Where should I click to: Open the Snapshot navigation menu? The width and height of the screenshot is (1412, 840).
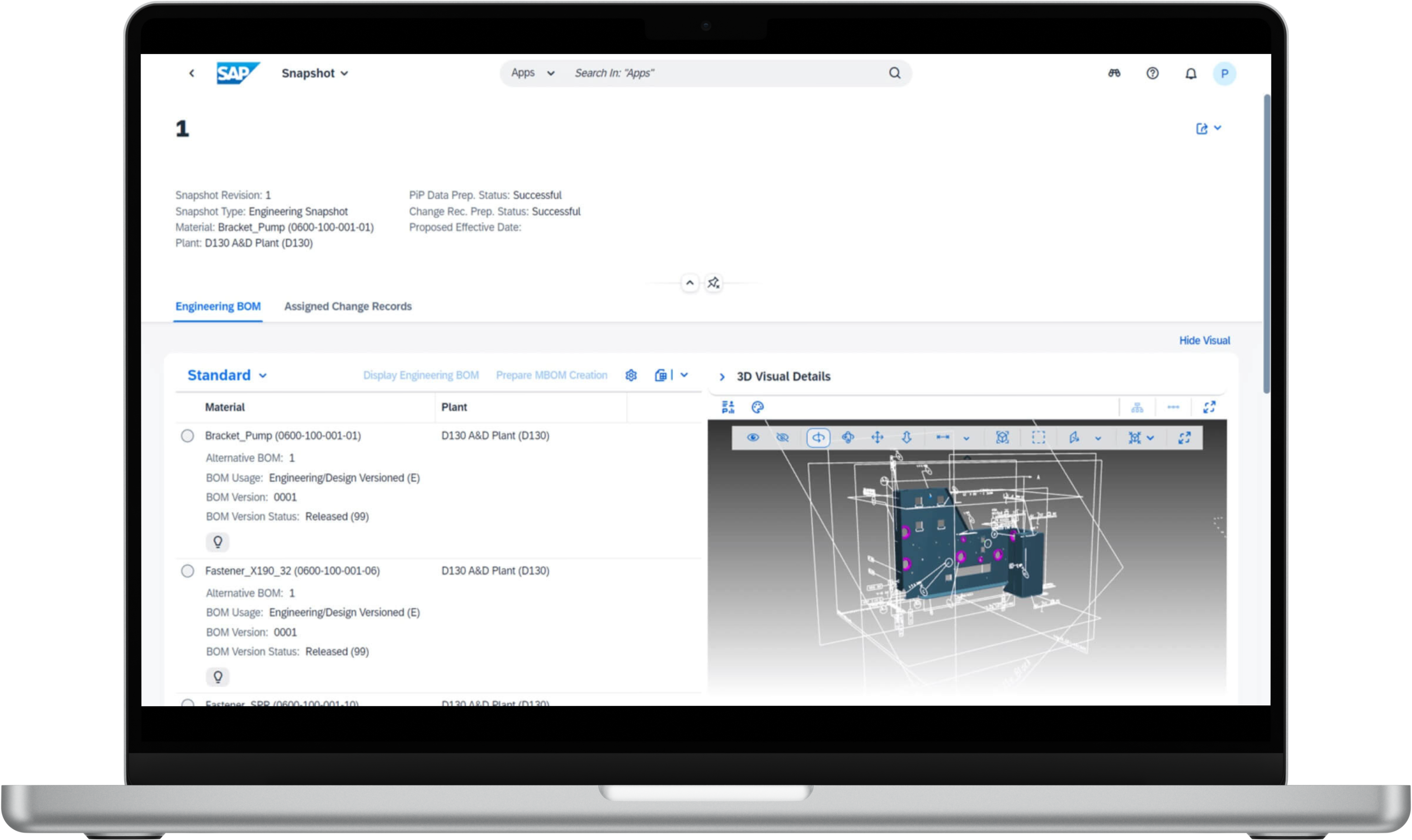[315, 73]
